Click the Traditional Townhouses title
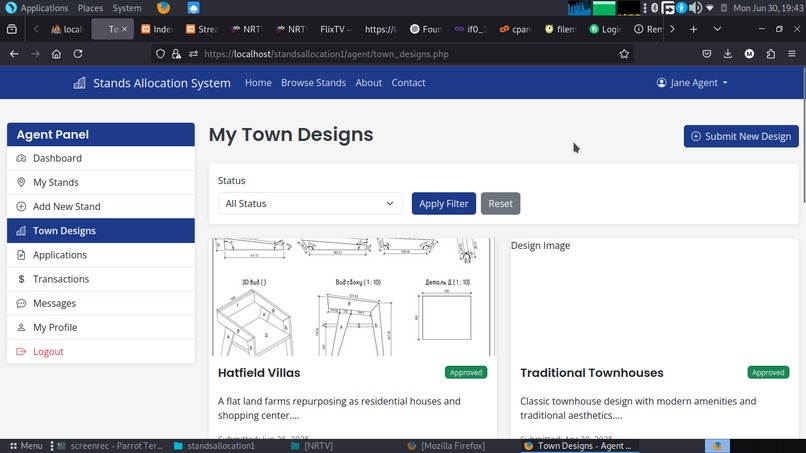Image resolution: width=806 pixels, height=453 pixels. click(592, 373)
